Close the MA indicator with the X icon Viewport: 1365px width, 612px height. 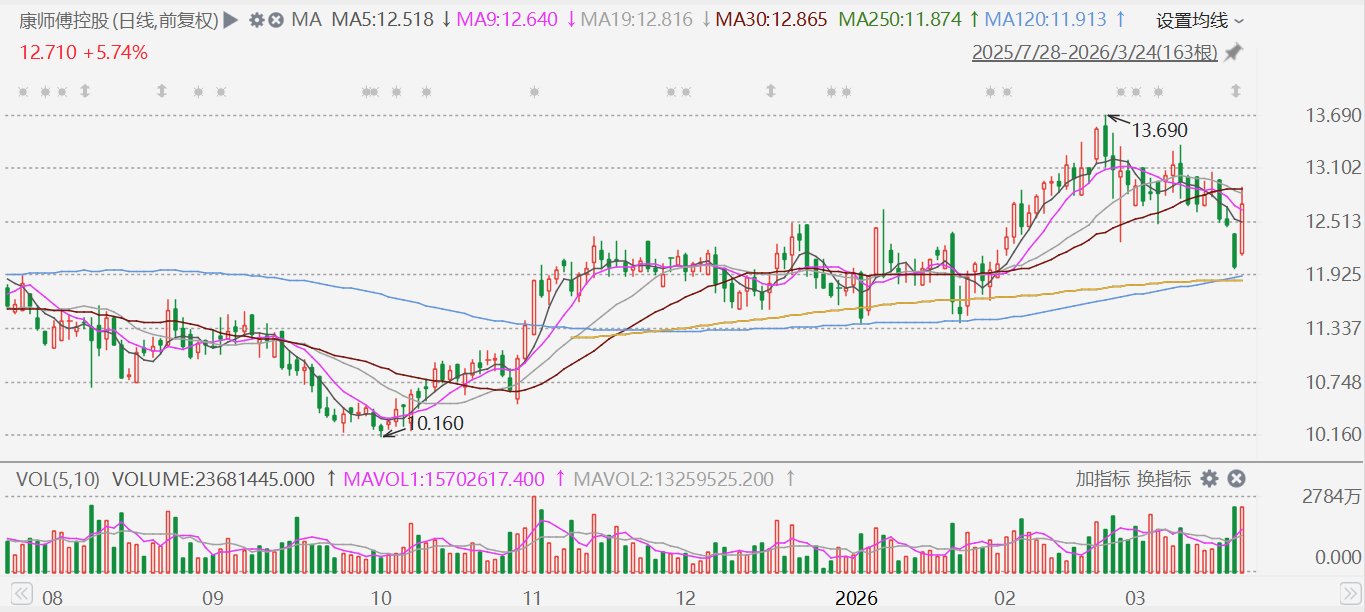276,19
